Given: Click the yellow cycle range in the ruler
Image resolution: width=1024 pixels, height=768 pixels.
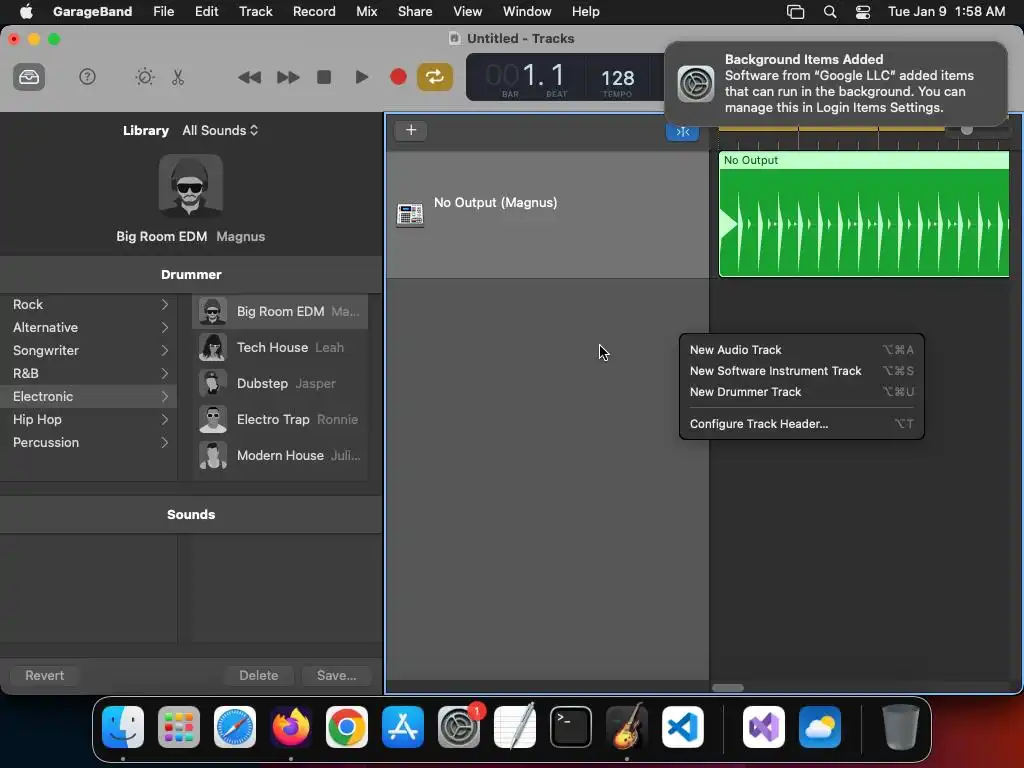Looking at the screenshot, I should 831,129.
